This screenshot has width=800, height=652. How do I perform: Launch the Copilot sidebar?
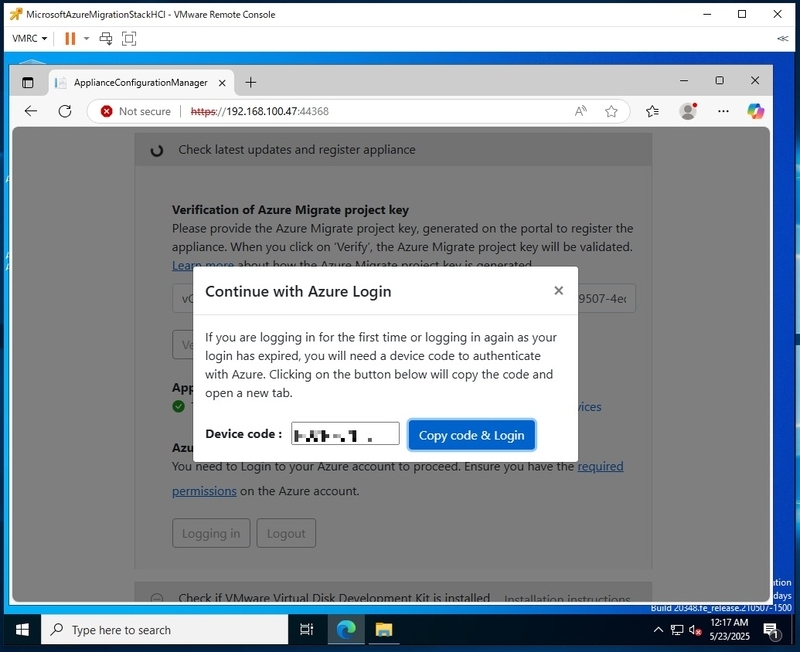(x=756, y=111)
